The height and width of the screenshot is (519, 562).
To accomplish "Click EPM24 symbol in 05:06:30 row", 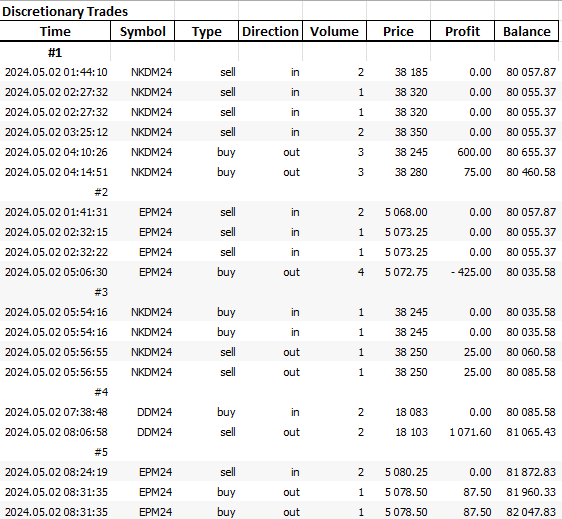I will click(x=155, y=272).
